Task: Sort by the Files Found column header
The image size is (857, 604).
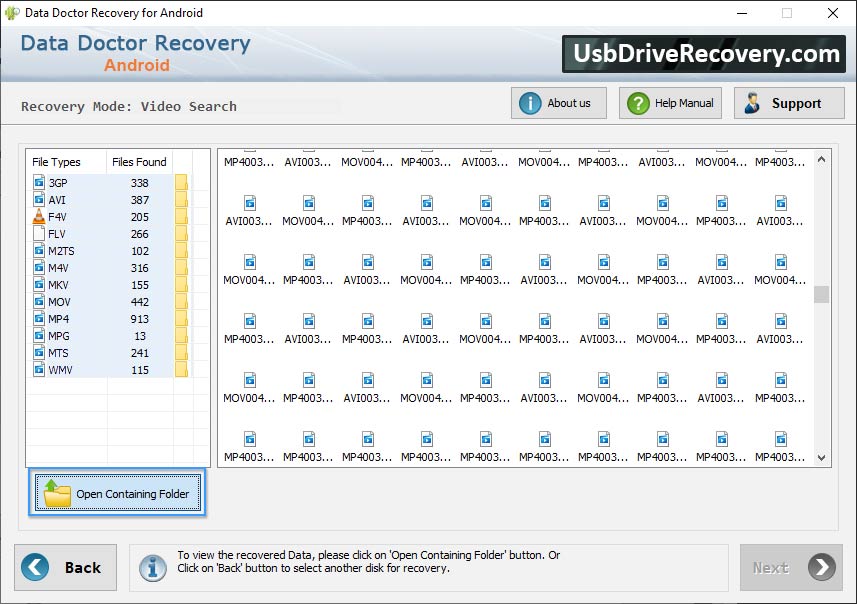Action: 139,162
